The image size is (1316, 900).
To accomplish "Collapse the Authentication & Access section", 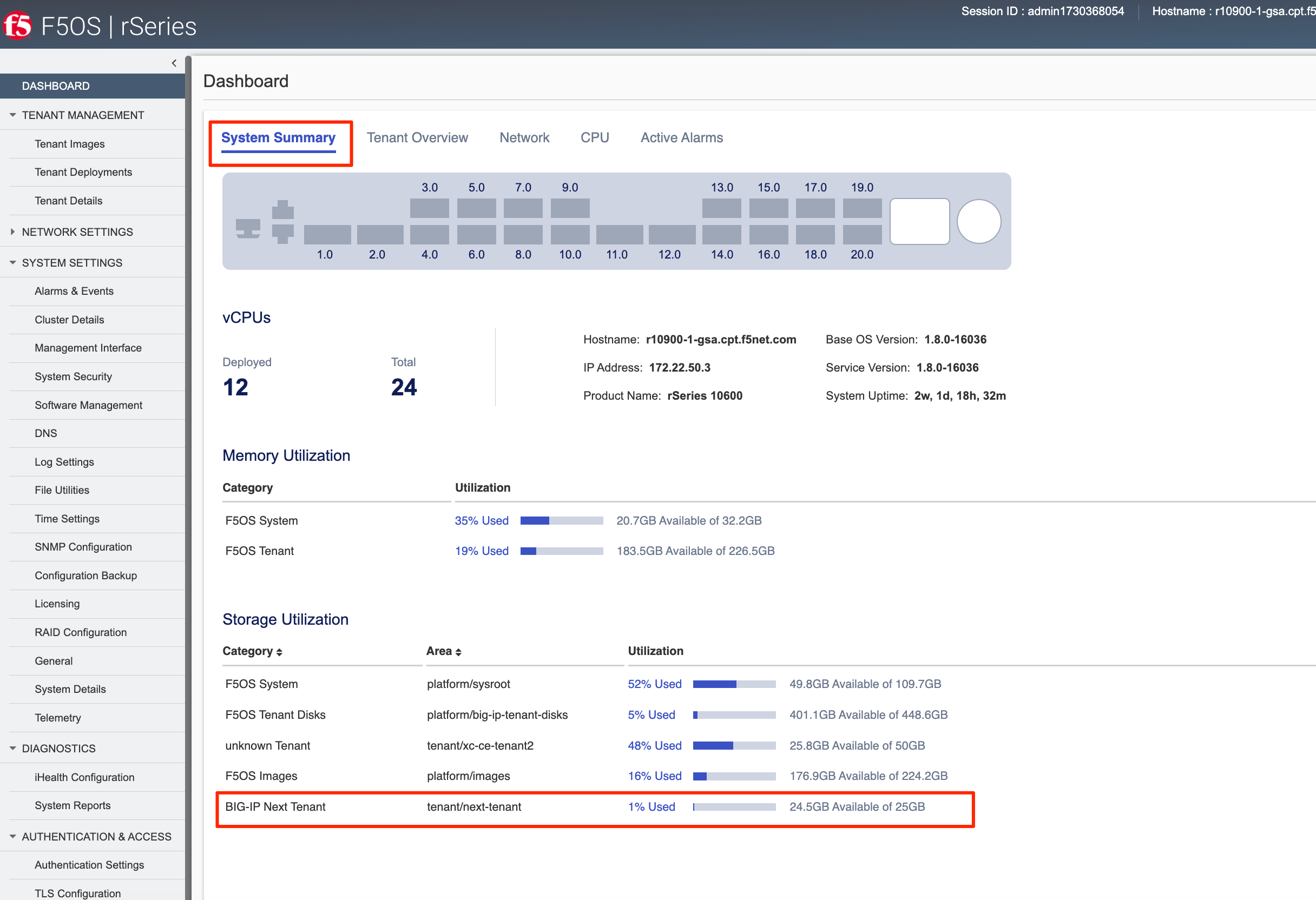I will (x=12, y=836).
